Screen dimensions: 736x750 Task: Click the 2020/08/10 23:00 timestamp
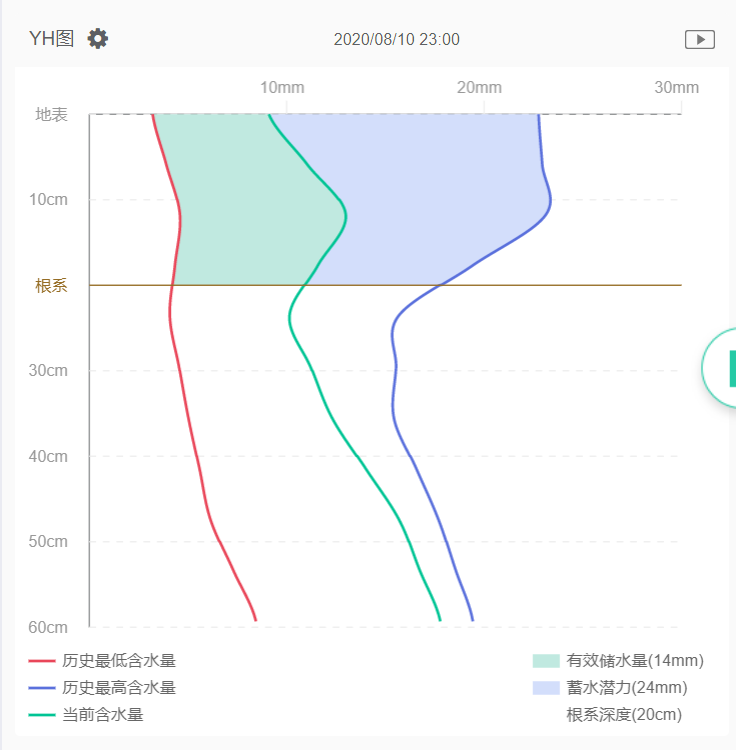coord(396,40)
